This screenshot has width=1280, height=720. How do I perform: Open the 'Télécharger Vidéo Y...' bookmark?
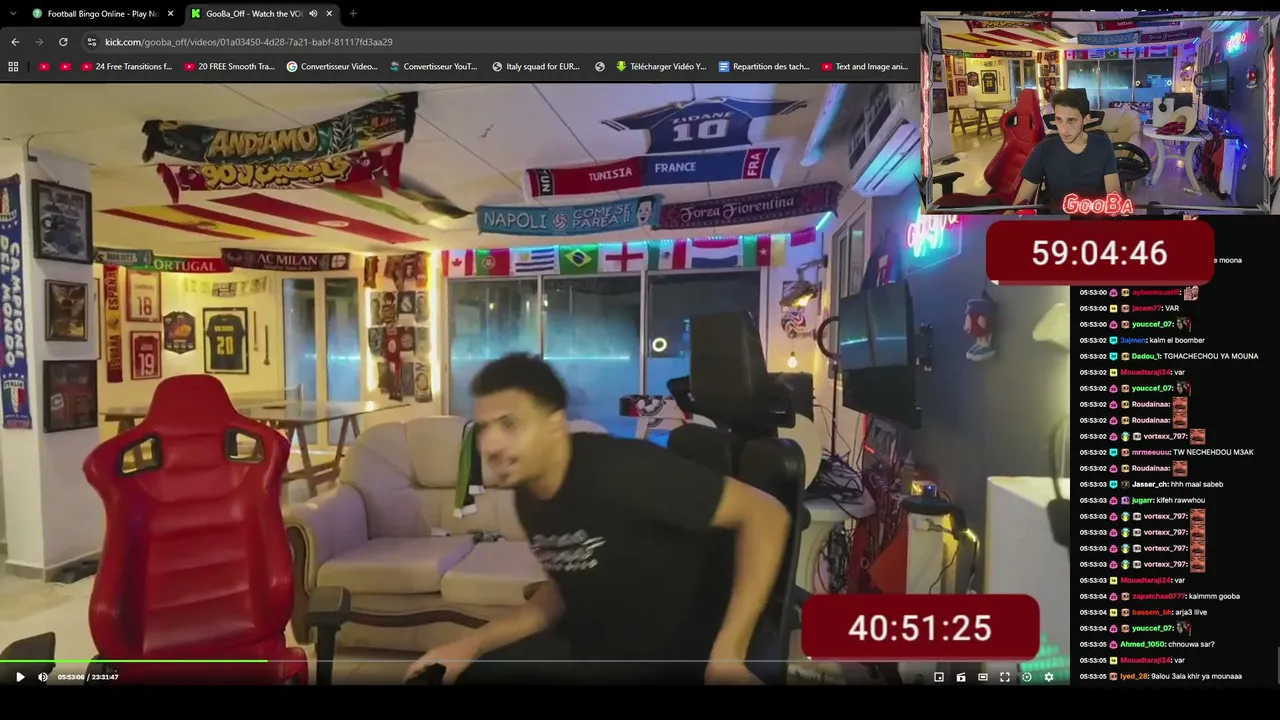click(661, 67)
